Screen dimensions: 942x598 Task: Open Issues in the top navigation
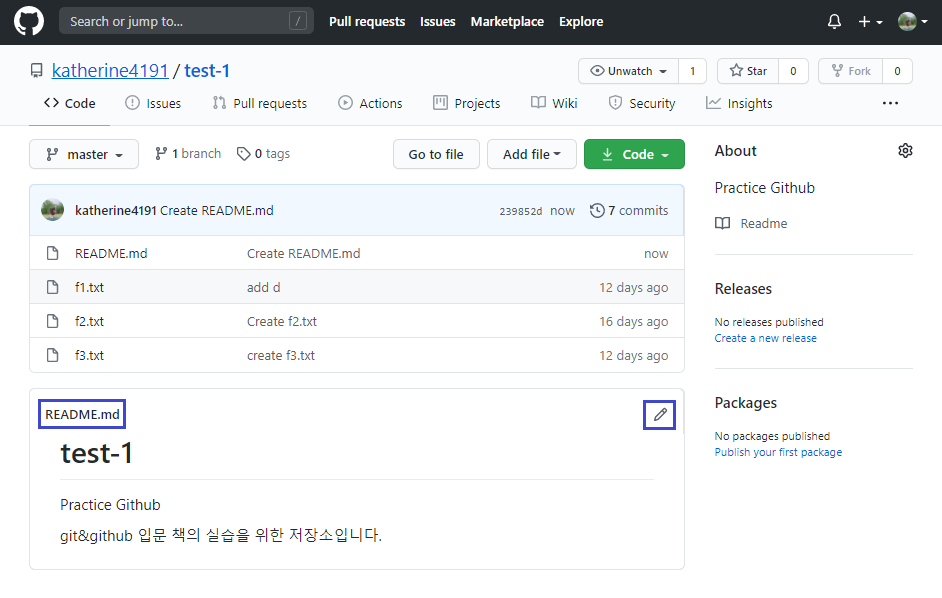(x=437, y=22)
